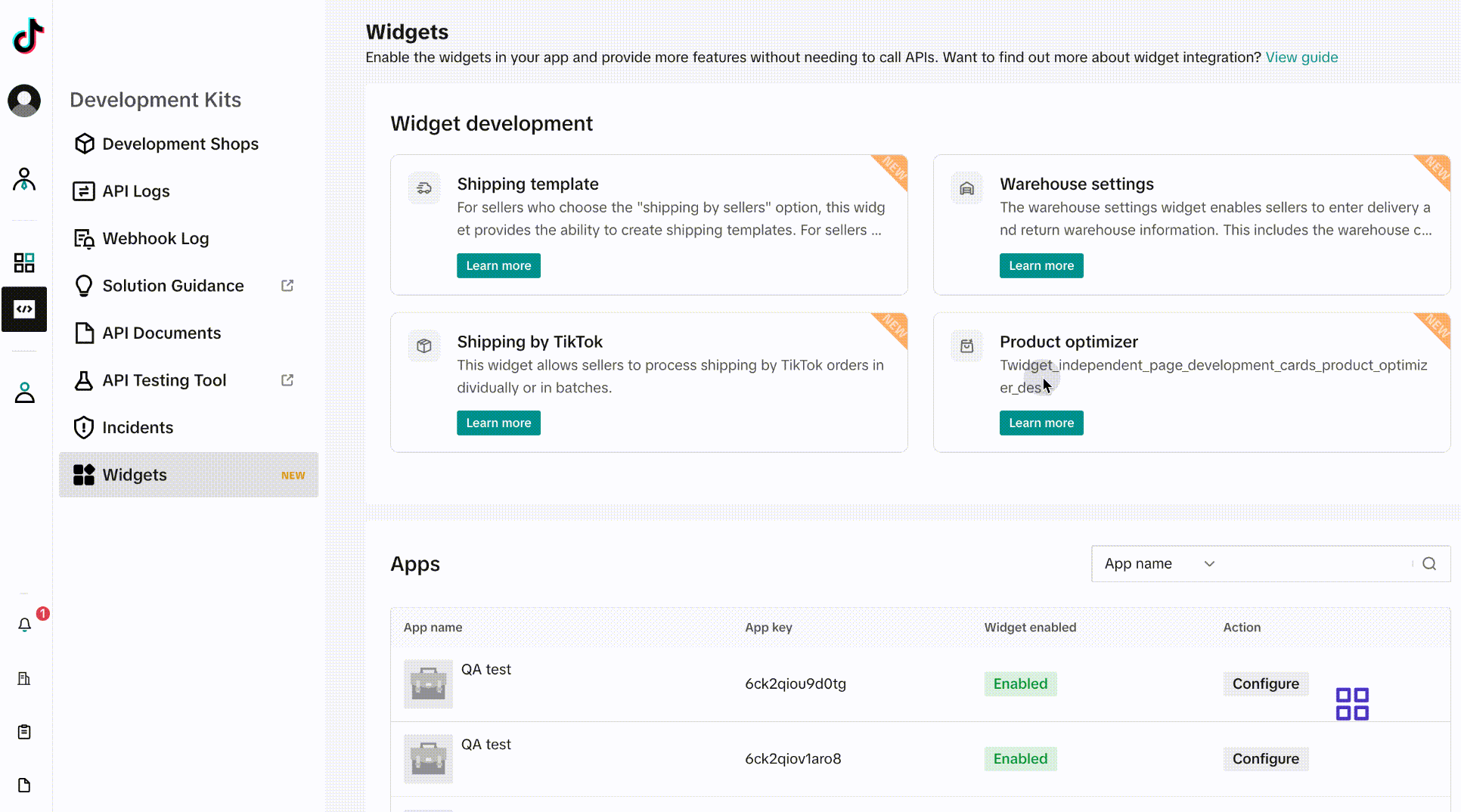Click the API Documents file icon

pyautogui.click(x=84, y=333)
